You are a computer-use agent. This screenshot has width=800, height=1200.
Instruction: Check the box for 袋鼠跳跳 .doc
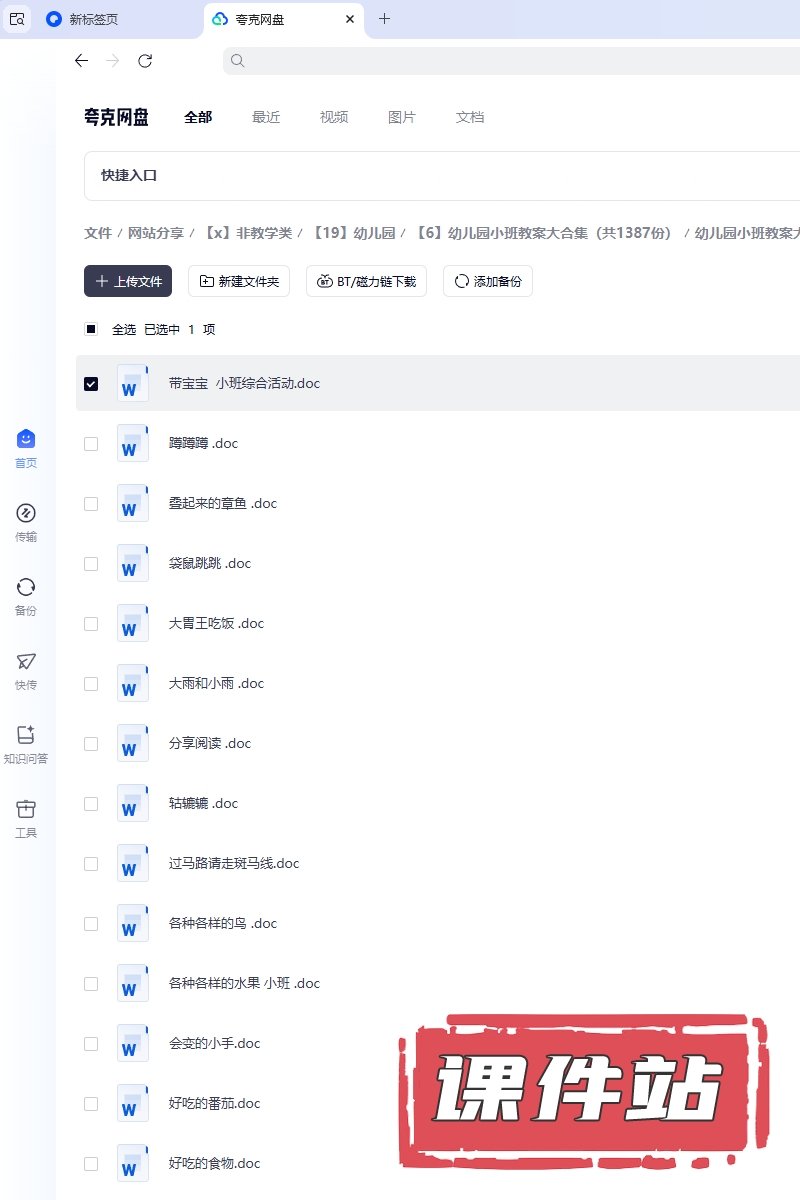(x=91, y=564)
